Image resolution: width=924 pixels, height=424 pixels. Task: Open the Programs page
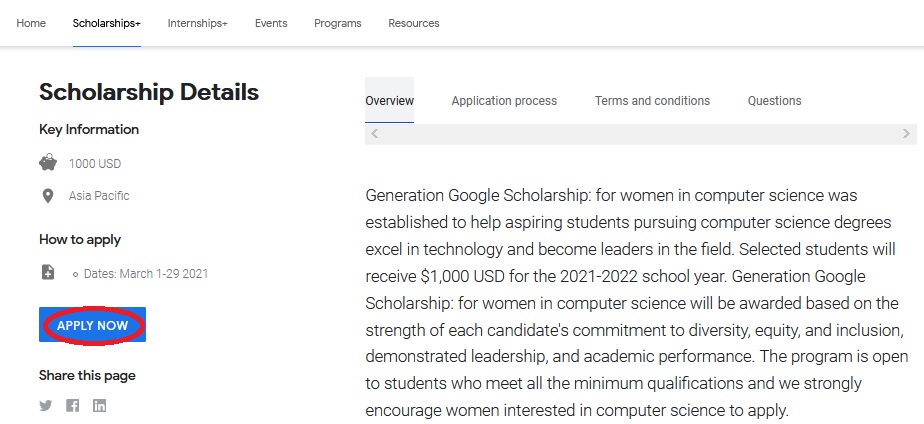(338, 23)
